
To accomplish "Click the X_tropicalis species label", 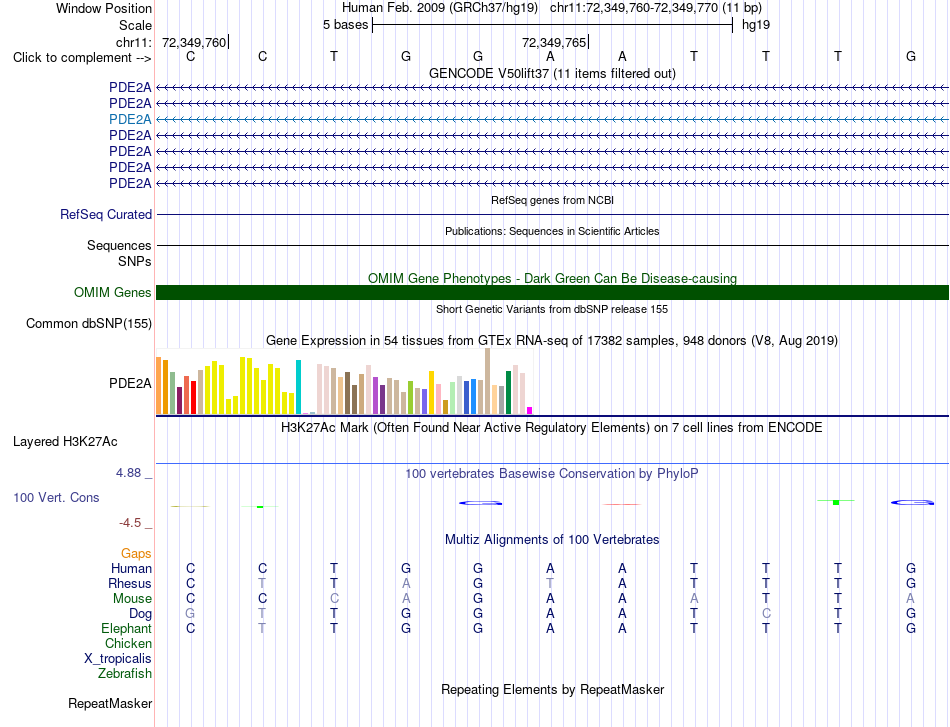I will pos(118,659).
